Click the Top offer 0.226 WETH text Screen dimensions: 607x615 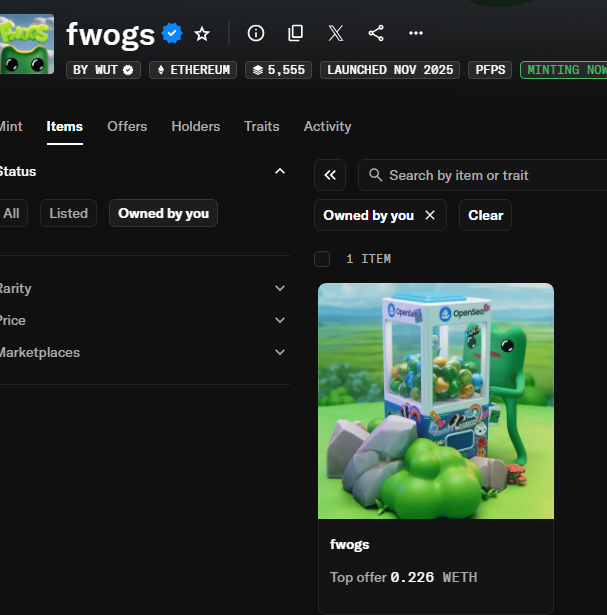click(x=403, y=577)
